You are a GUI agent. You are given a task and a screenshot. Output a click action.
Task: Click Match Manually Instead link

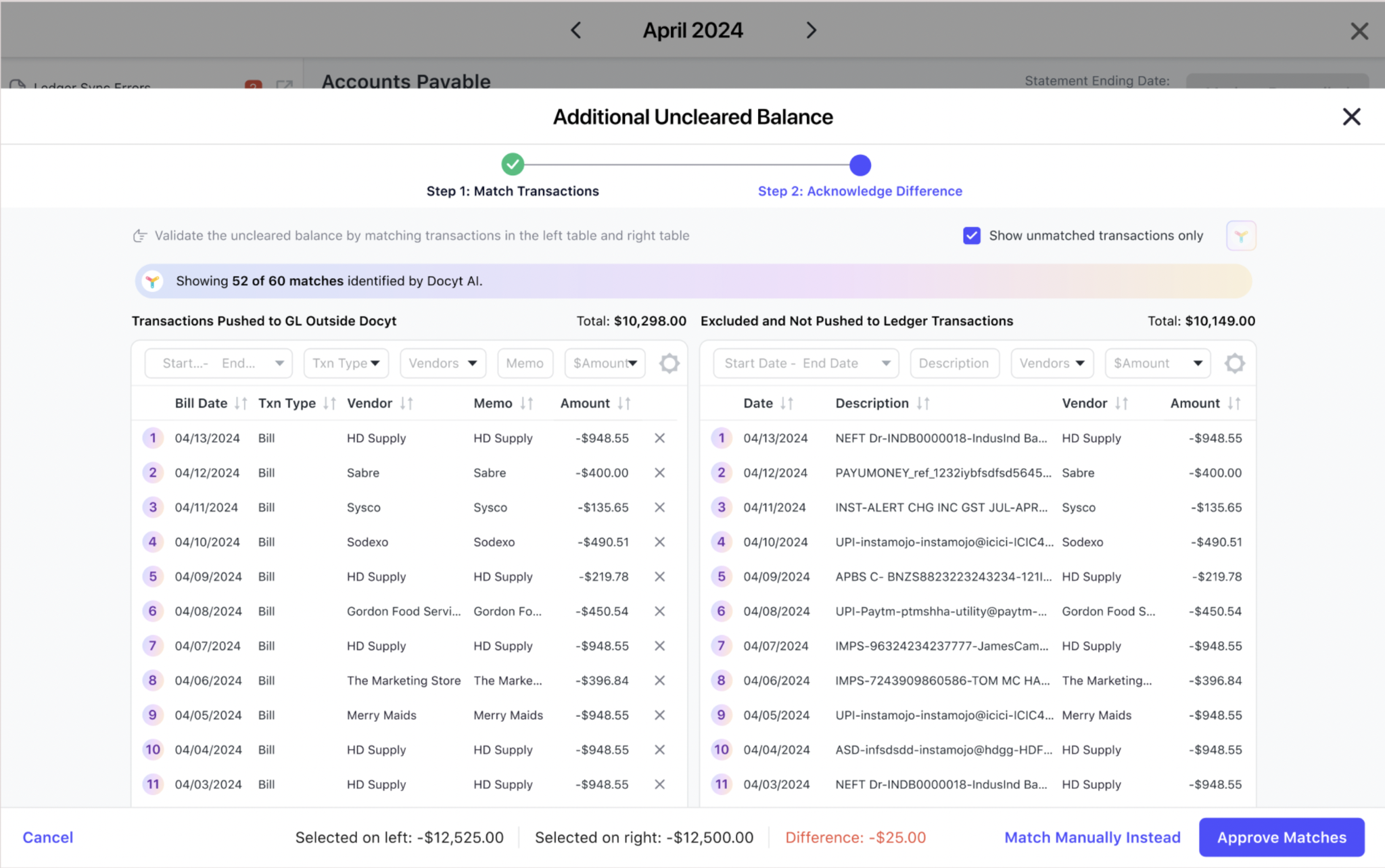click(1091, 837)
